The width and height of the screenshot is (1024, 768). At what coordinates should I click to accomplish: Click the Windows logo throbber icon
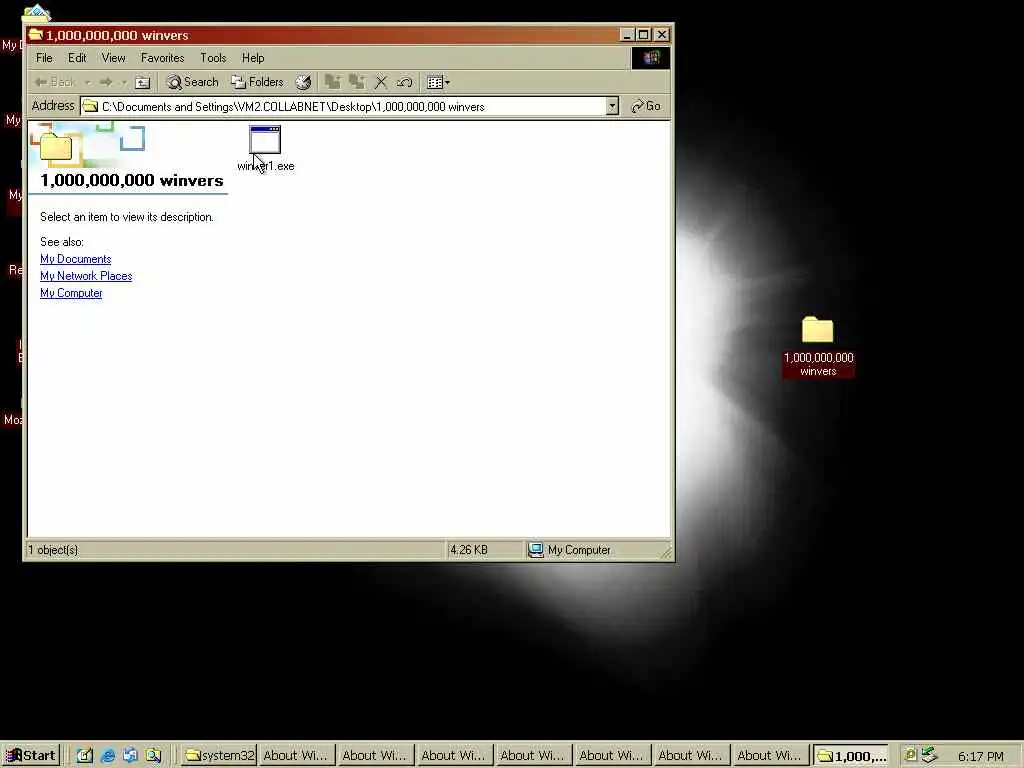[650, 58]
